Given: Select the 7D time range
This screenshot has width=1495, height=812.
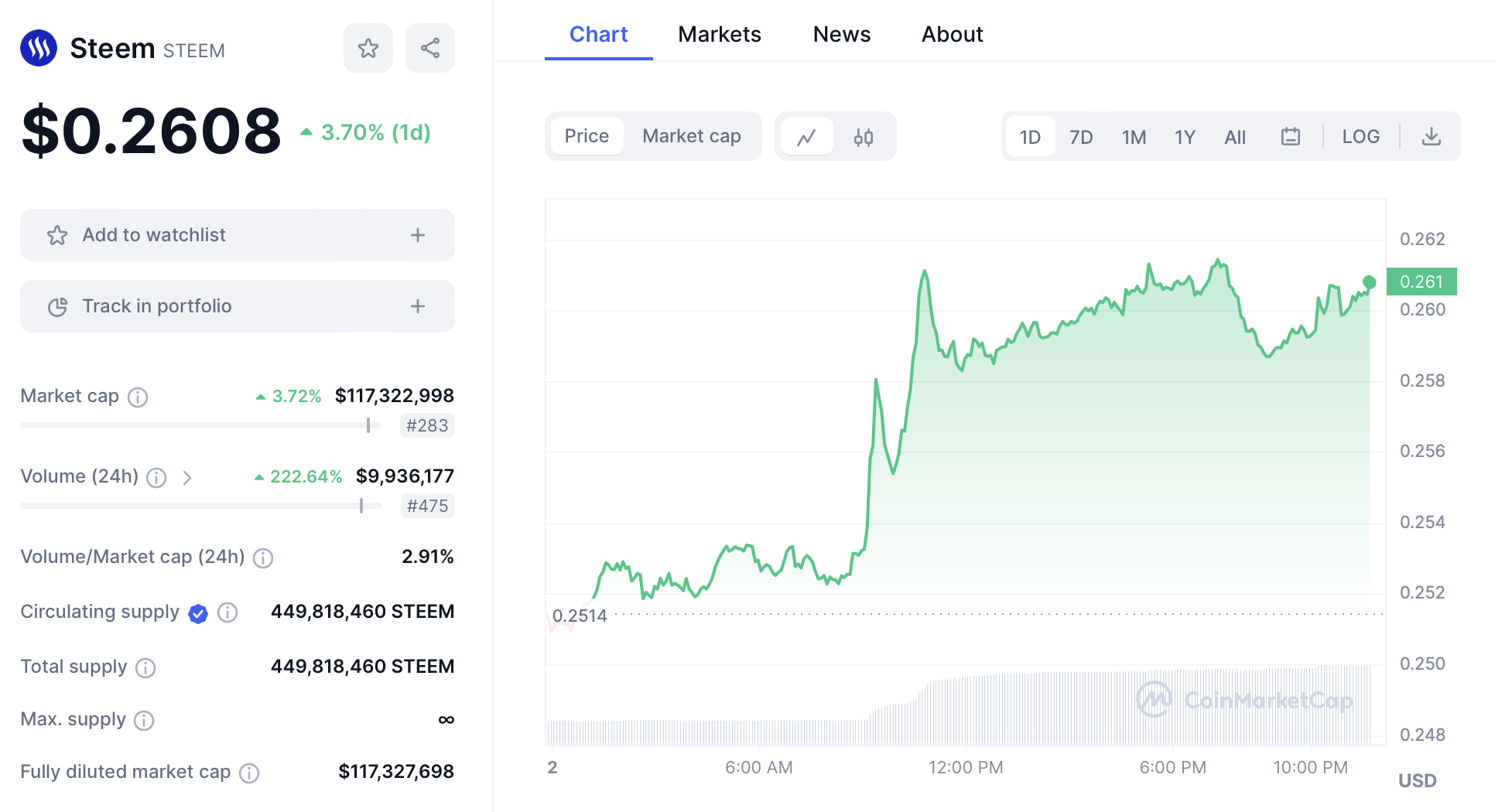Looking at the screenshot, I should point(1080,137).
